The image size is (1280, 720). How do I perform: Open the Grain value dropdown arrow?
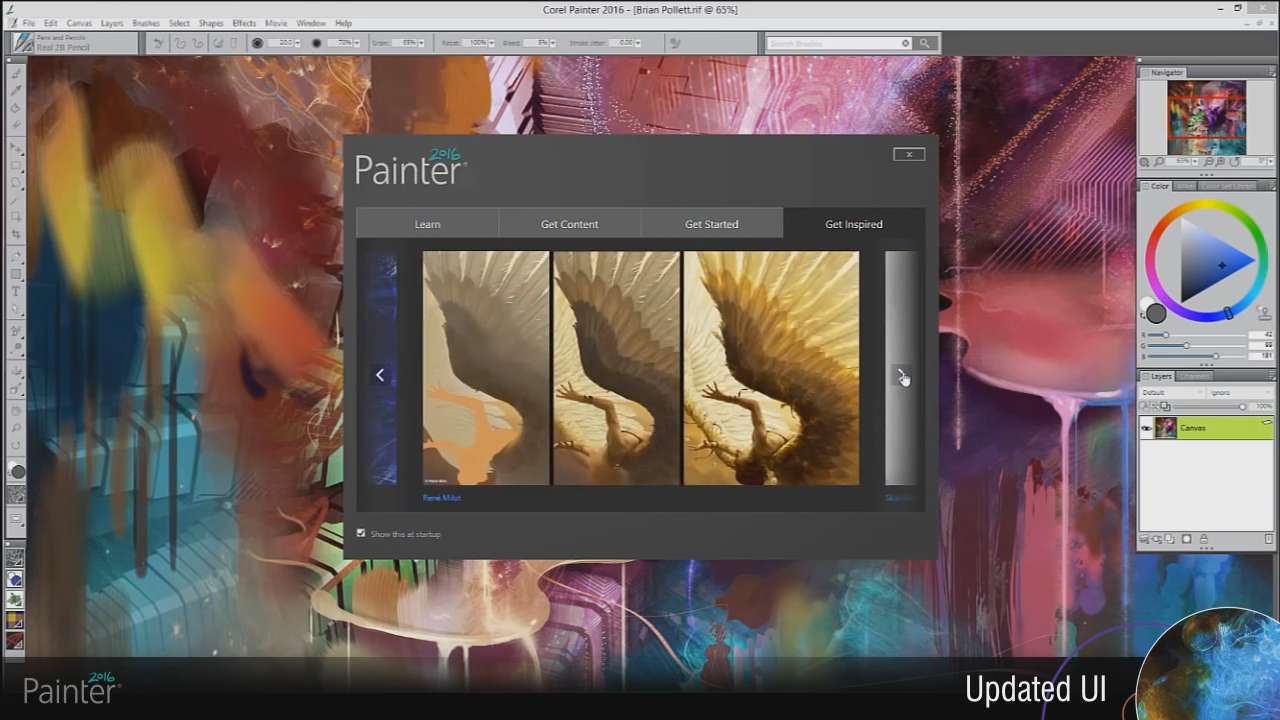(421, 43)
